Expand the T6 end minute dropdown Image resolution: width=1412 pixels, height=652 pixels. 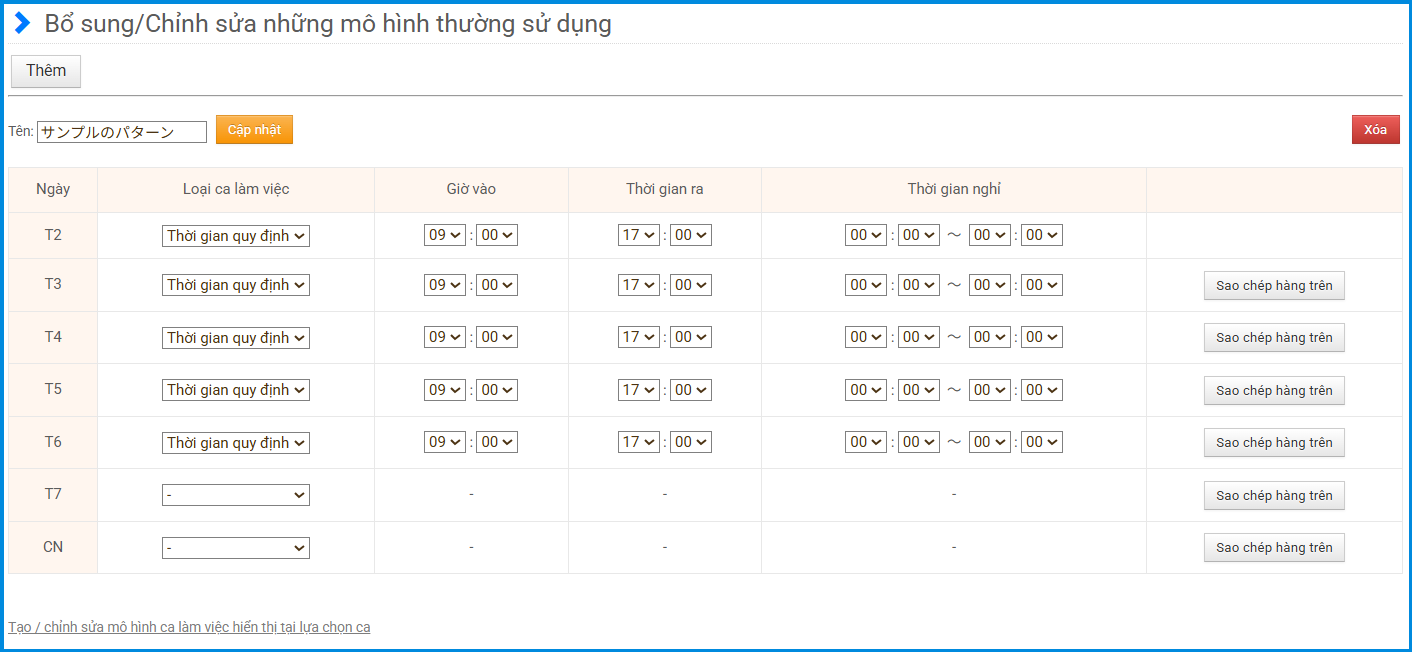pos(690,443)
